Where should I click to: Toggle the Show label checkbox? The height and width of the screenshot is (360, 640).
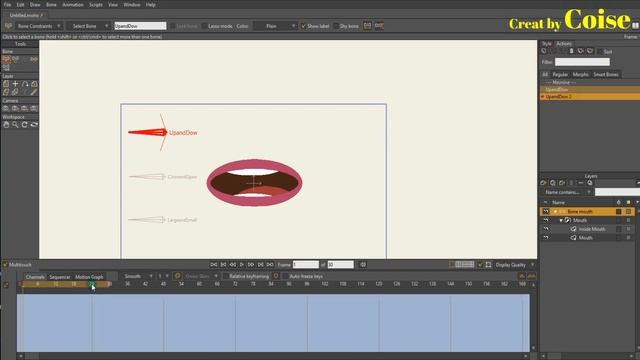pyautogui.click(x=303, y=26)
